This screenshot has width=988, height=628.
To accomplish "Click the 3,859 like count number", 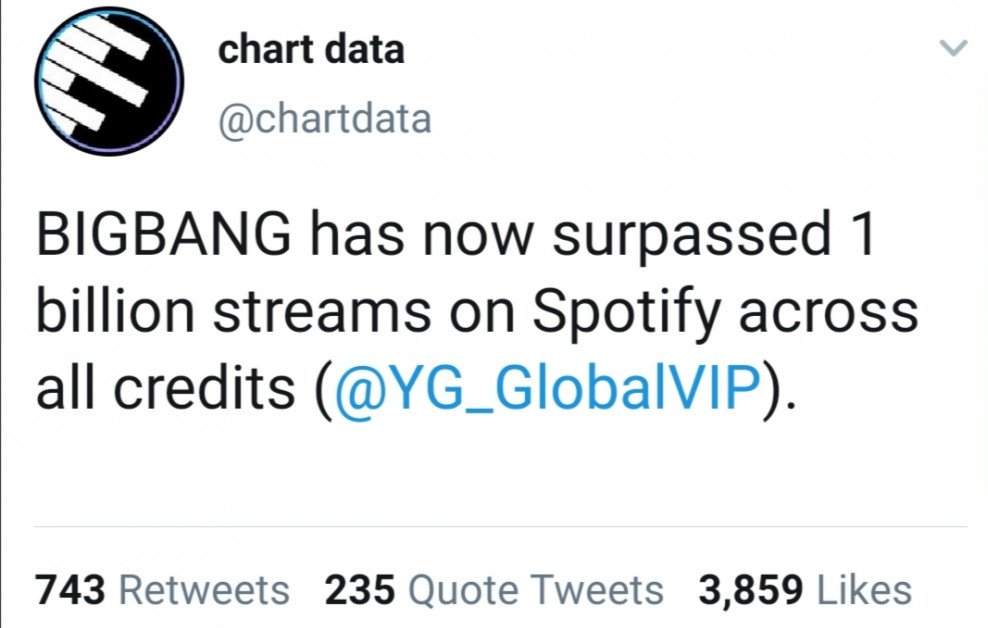I will [x=750, y=590].
